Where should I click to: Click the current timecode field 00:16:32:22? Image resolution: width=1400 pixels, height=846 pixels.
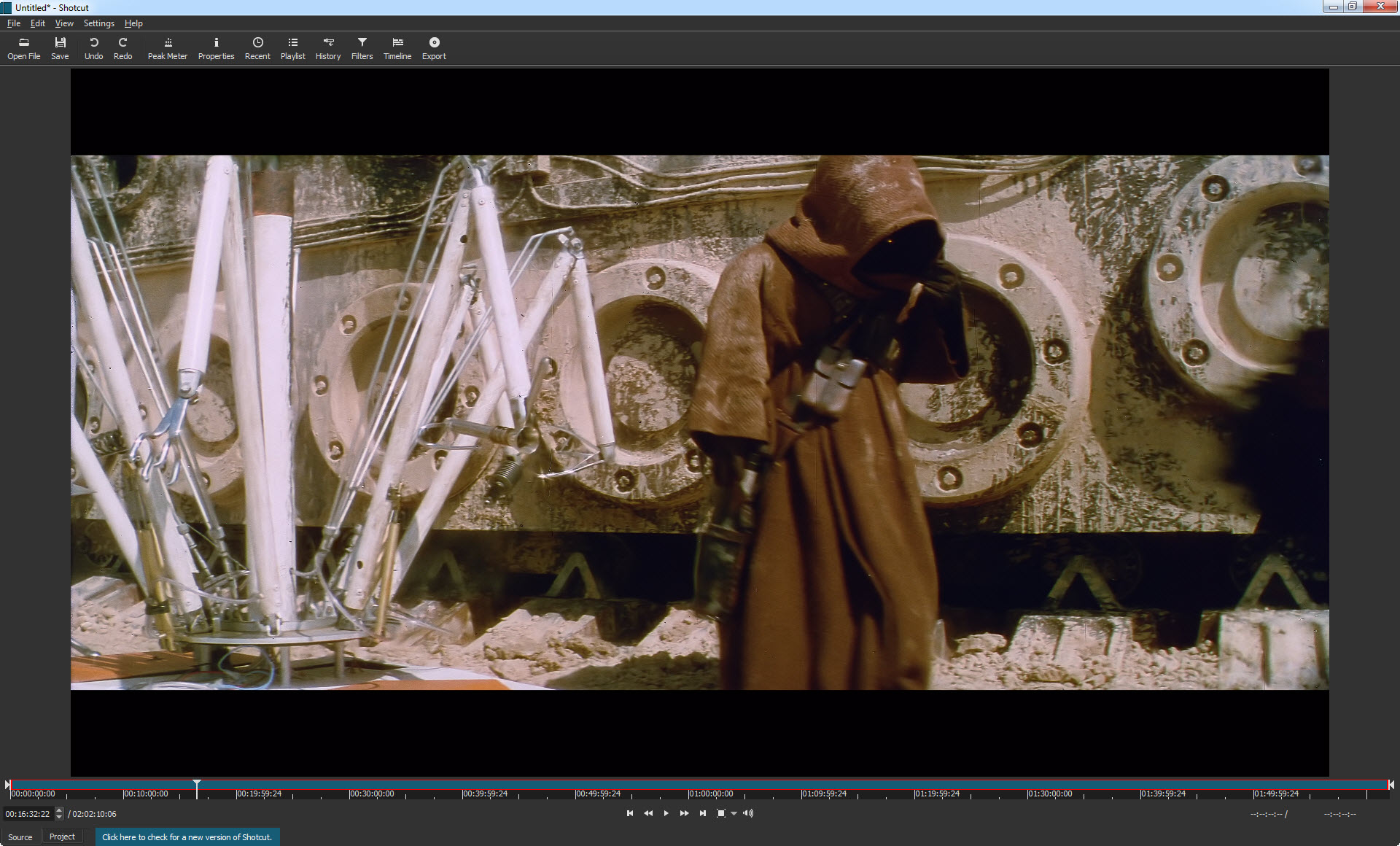pyautogui.click(x=28, y=814)
